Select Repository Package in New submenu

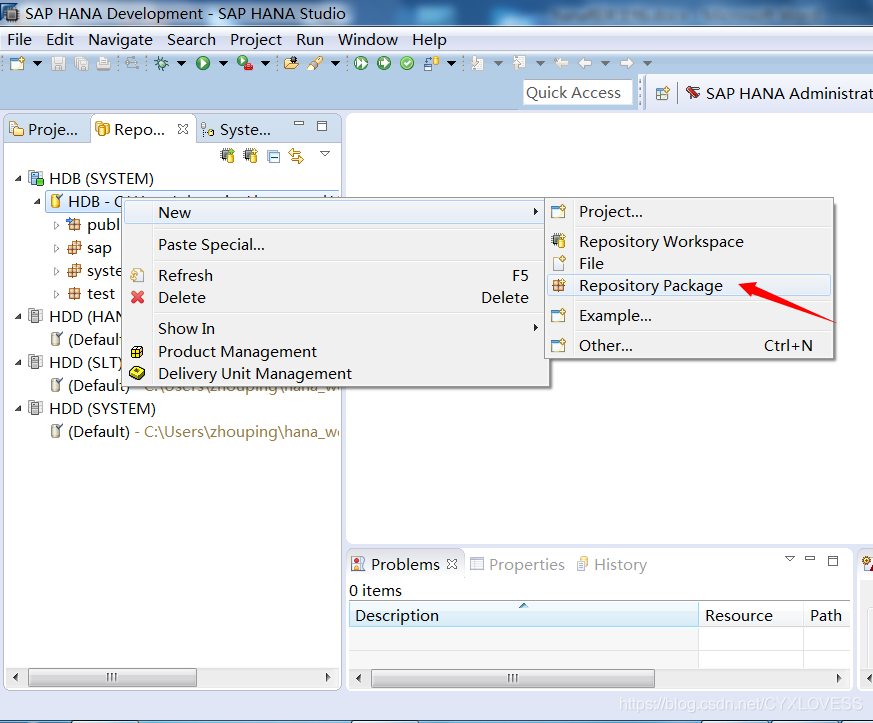click(x=689, y=286)
